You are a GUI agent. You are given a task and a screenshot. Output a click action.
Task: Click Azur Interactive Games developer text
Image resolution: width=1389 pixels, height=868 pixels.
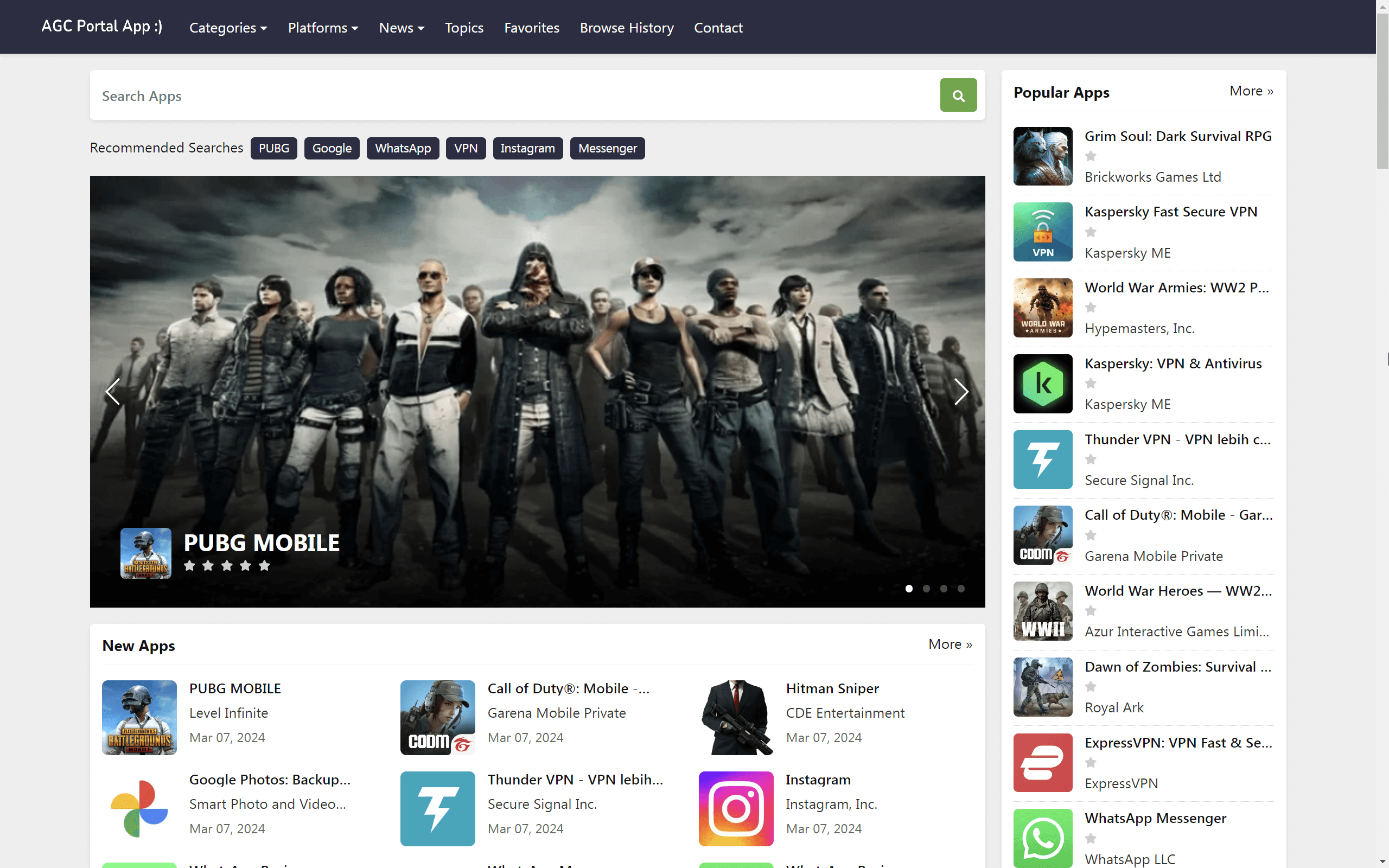pos(1177,631)
